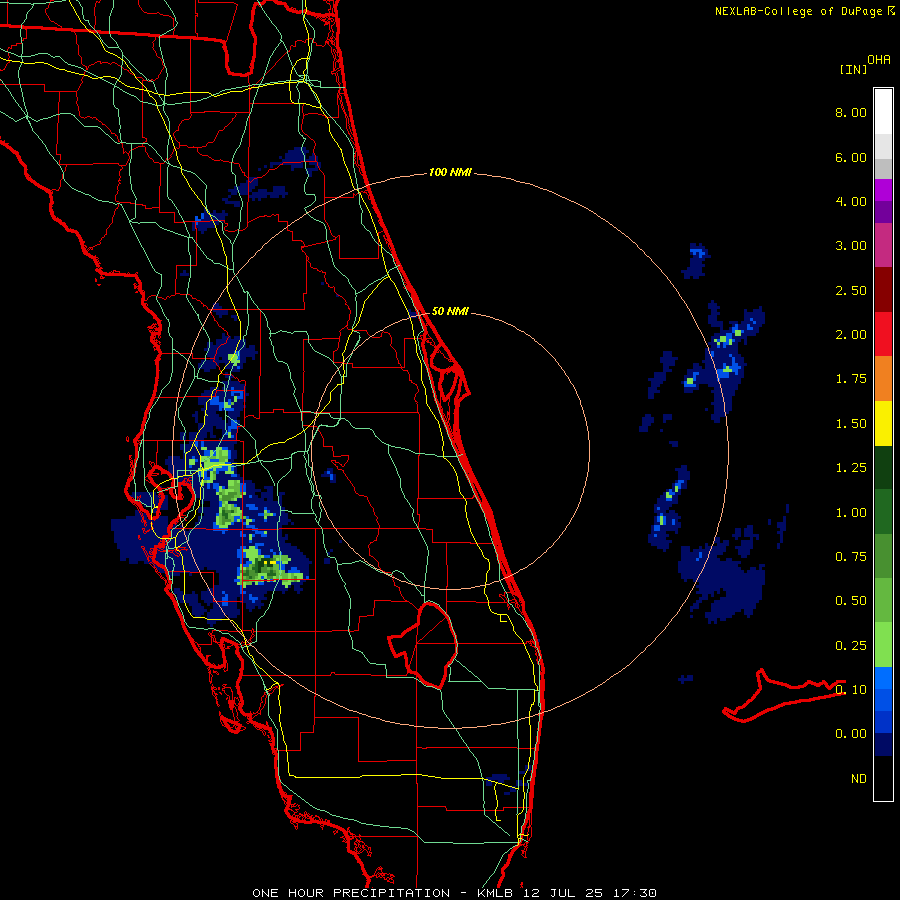Select the 0.25 legend value
The image size is (900, 900).
click(x=851, y=646)
